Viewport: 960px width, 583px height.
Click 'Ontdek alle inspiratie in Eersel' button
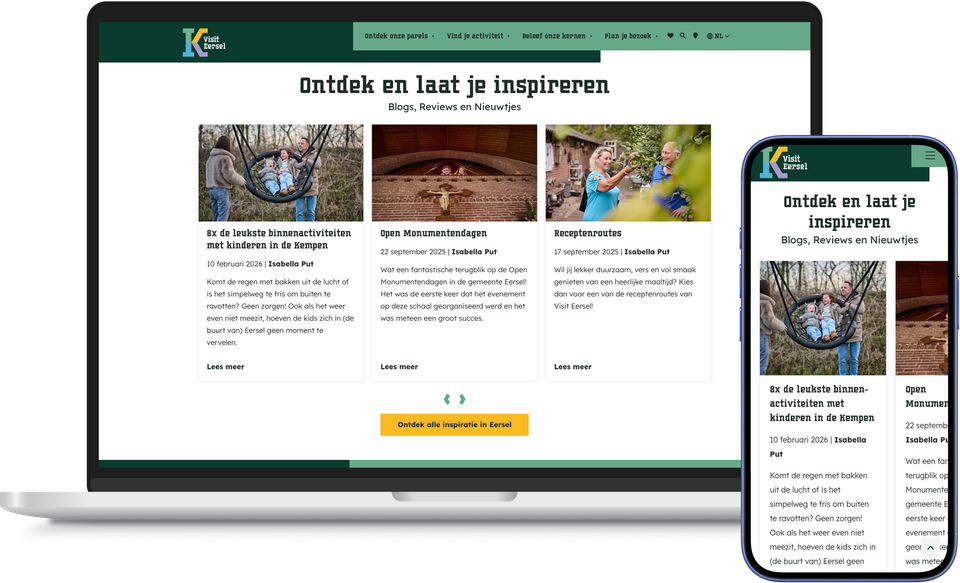pyautogui.click(x=454, y=424)
